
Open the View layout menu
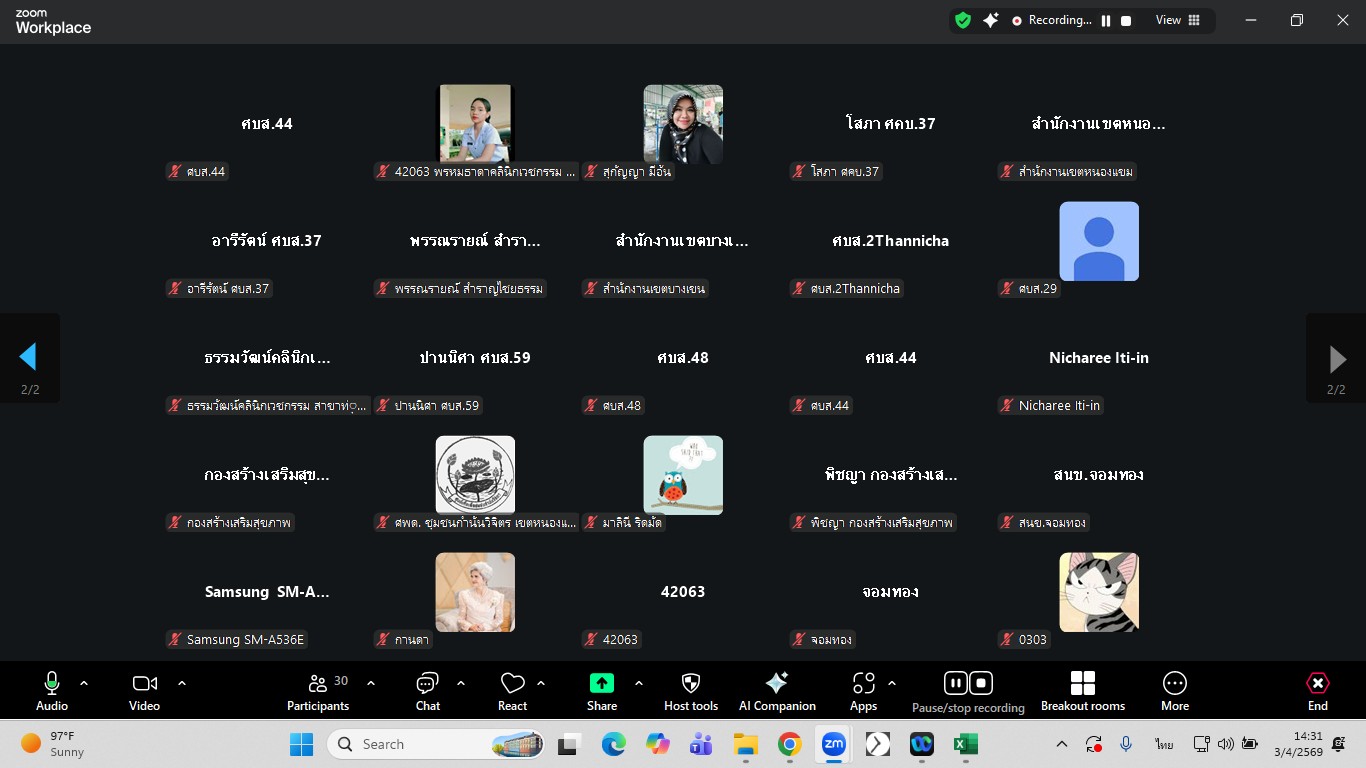pos(1178,20)
